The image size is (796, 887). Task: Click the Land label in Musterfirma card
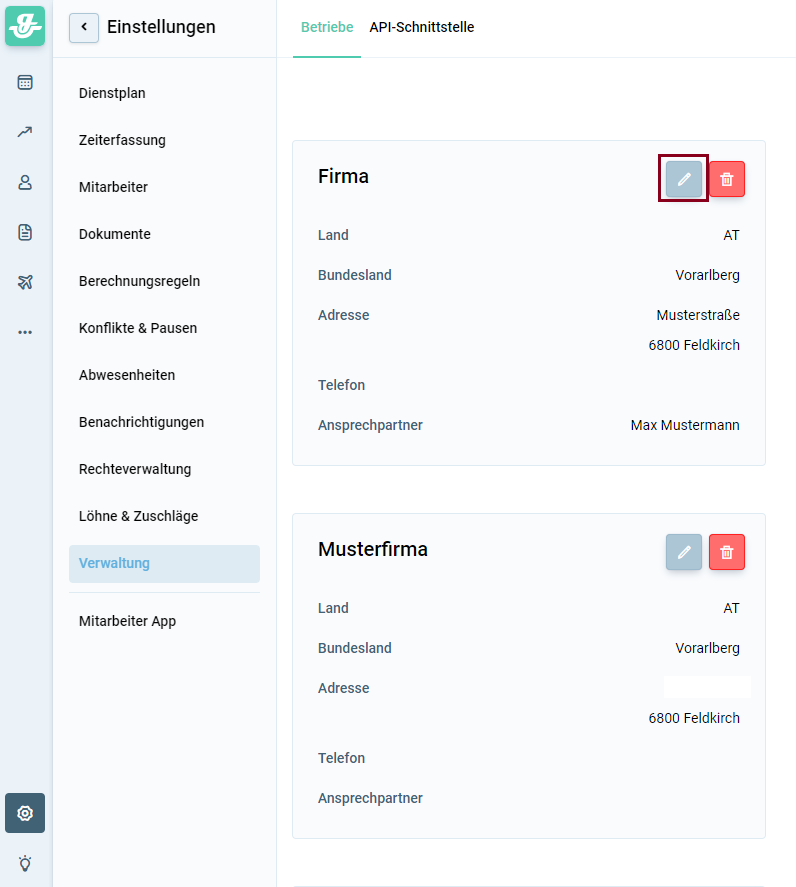tap(333, 608)
